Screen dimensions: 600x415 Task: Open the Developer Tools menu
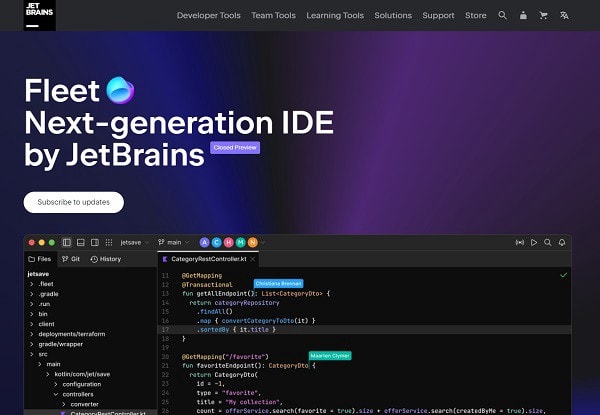click(209, 15)
